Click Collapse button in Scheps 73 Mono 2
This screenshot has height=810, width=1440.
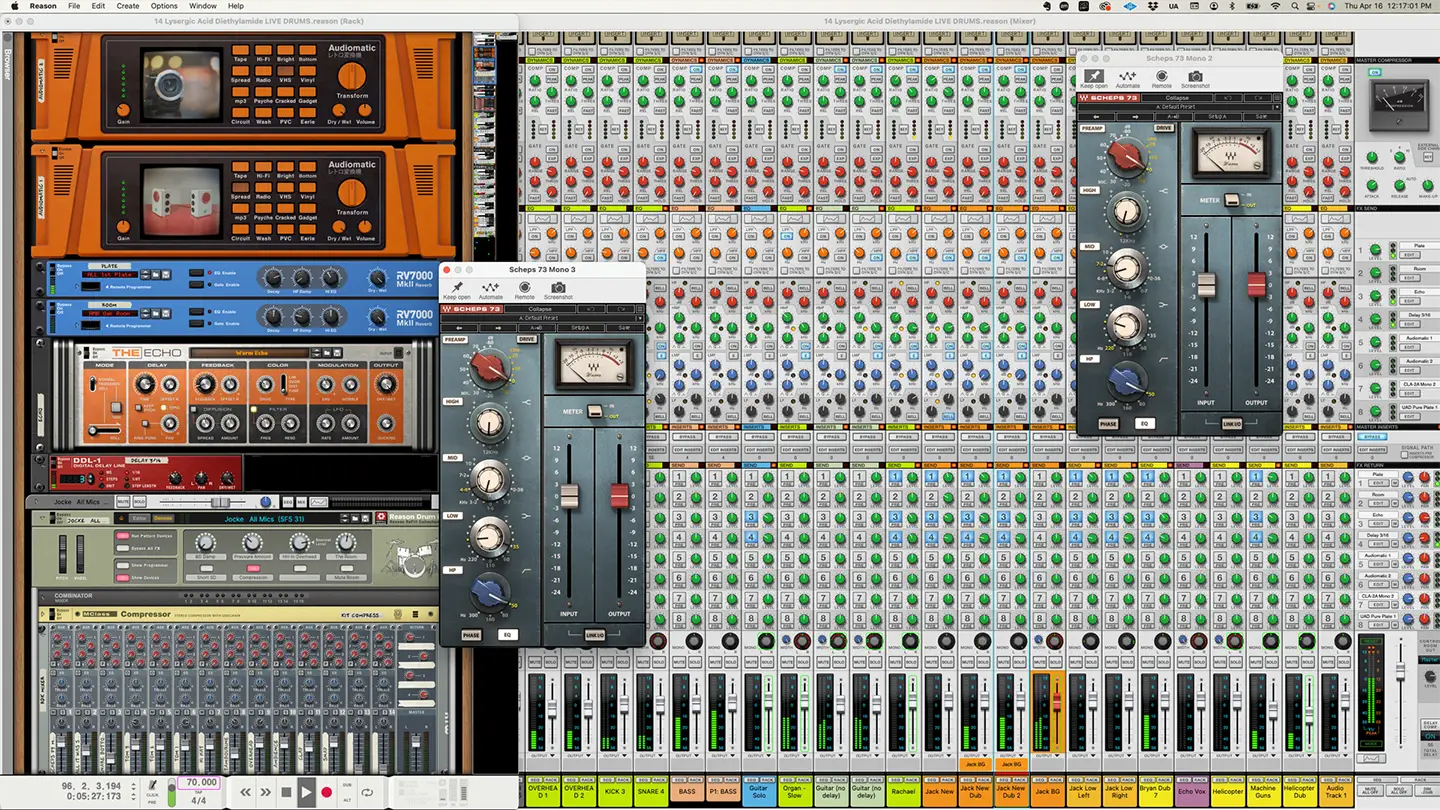(x=1177, y=97)
